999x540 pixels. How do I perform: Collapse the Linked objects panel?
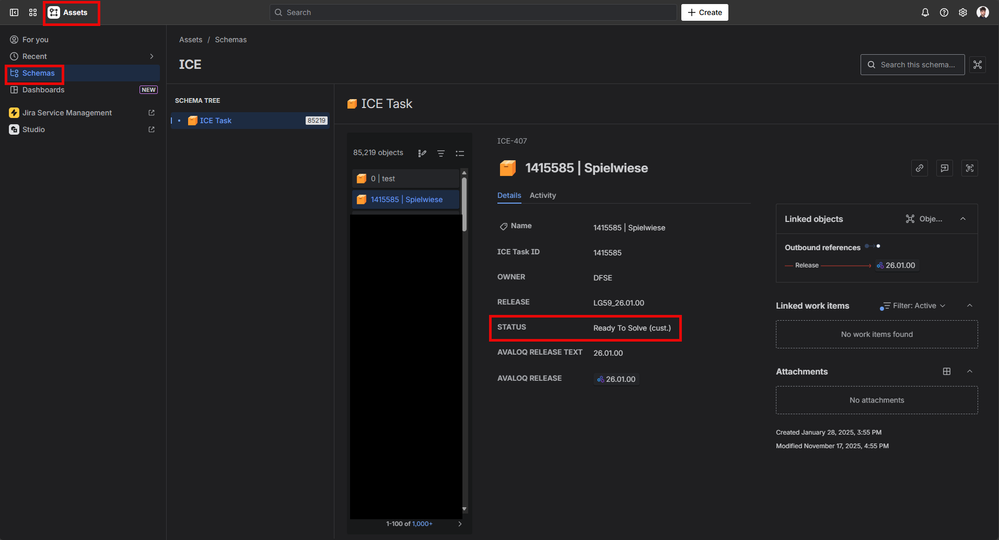point(963,218)
